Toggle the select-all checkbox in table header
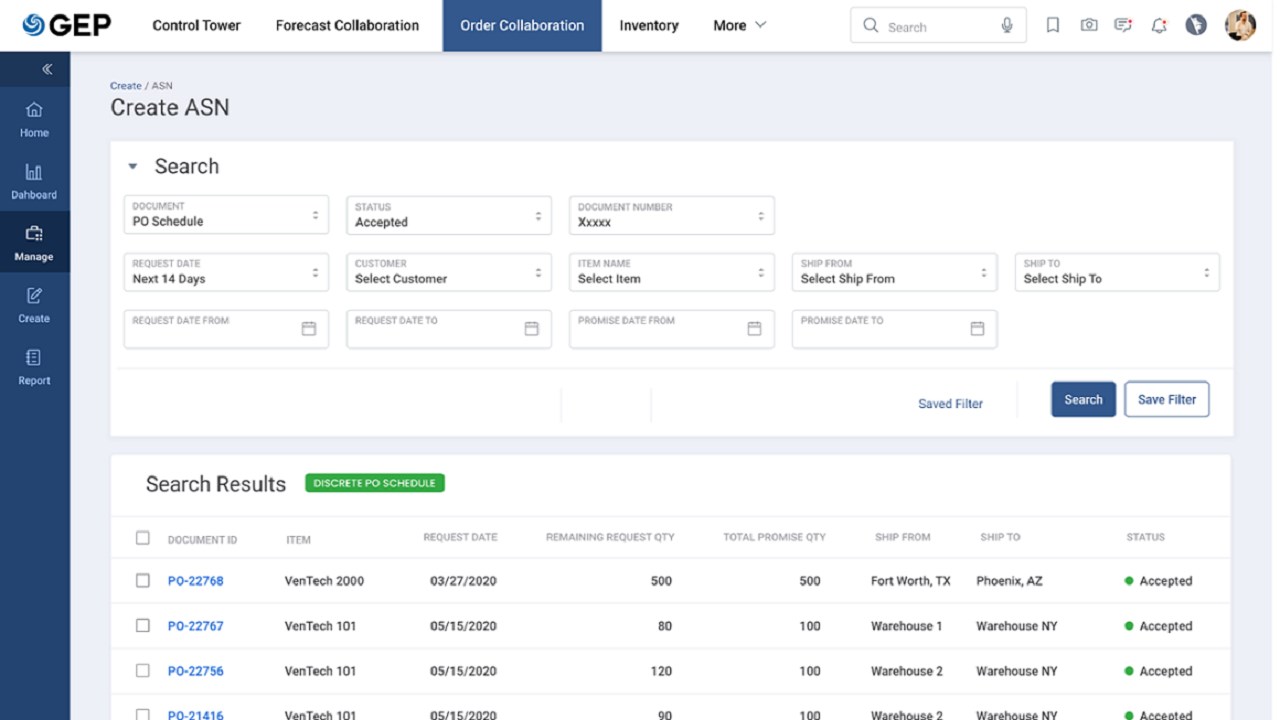 tap(143, 538)
